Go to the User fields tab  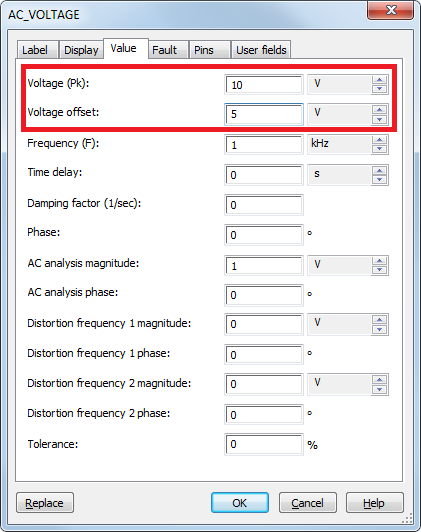coord(261,50)
